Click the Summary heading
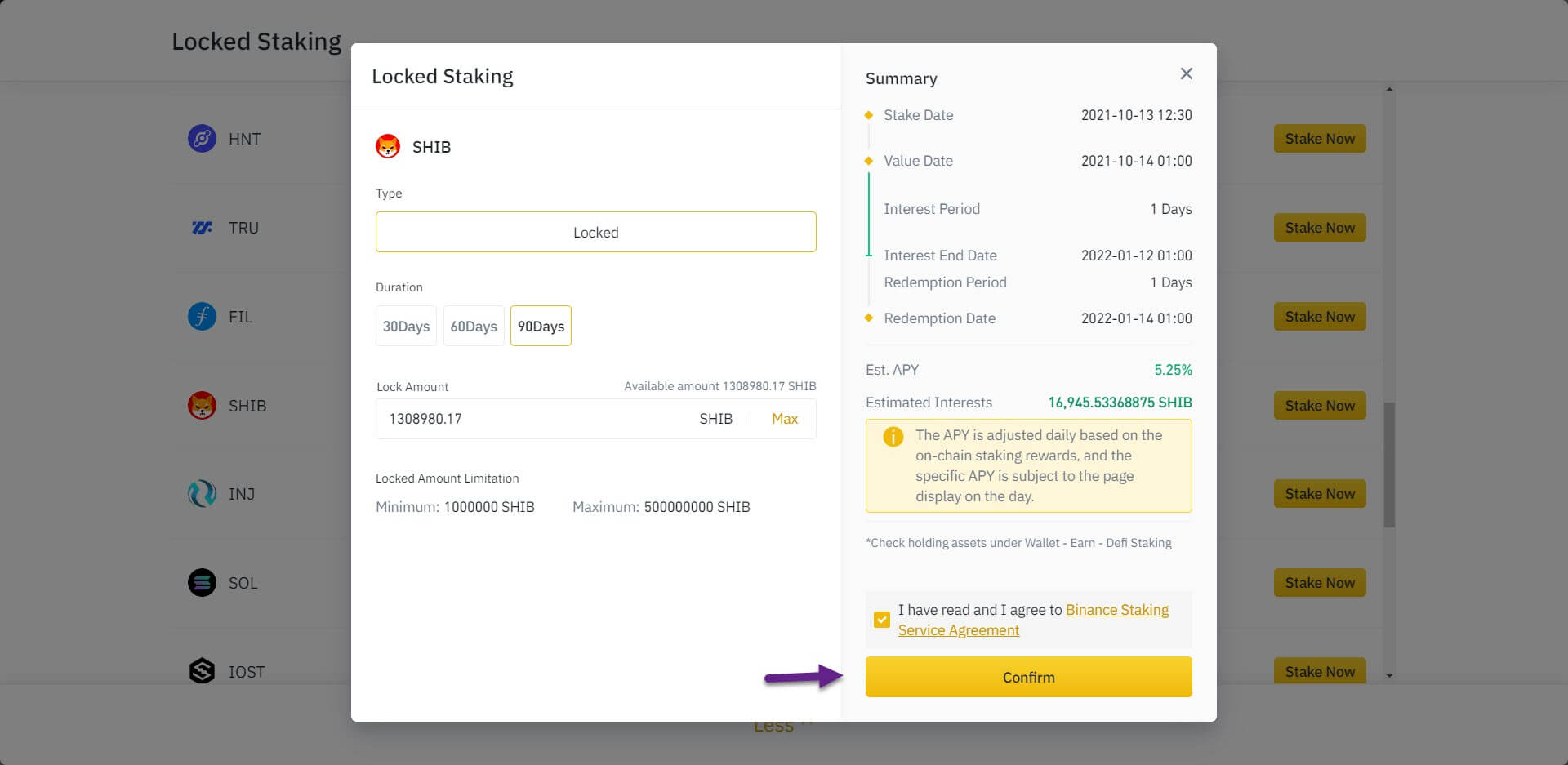The image size is (1568, 765). click(902, 78)
